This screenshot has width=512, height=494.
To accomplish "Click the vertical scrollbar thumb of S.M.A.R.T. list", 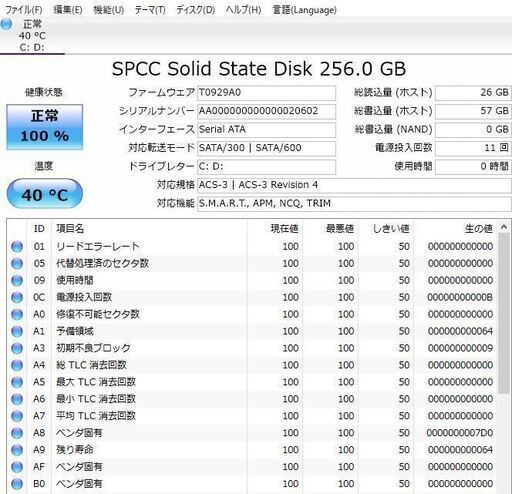I will tap(504, 313).
